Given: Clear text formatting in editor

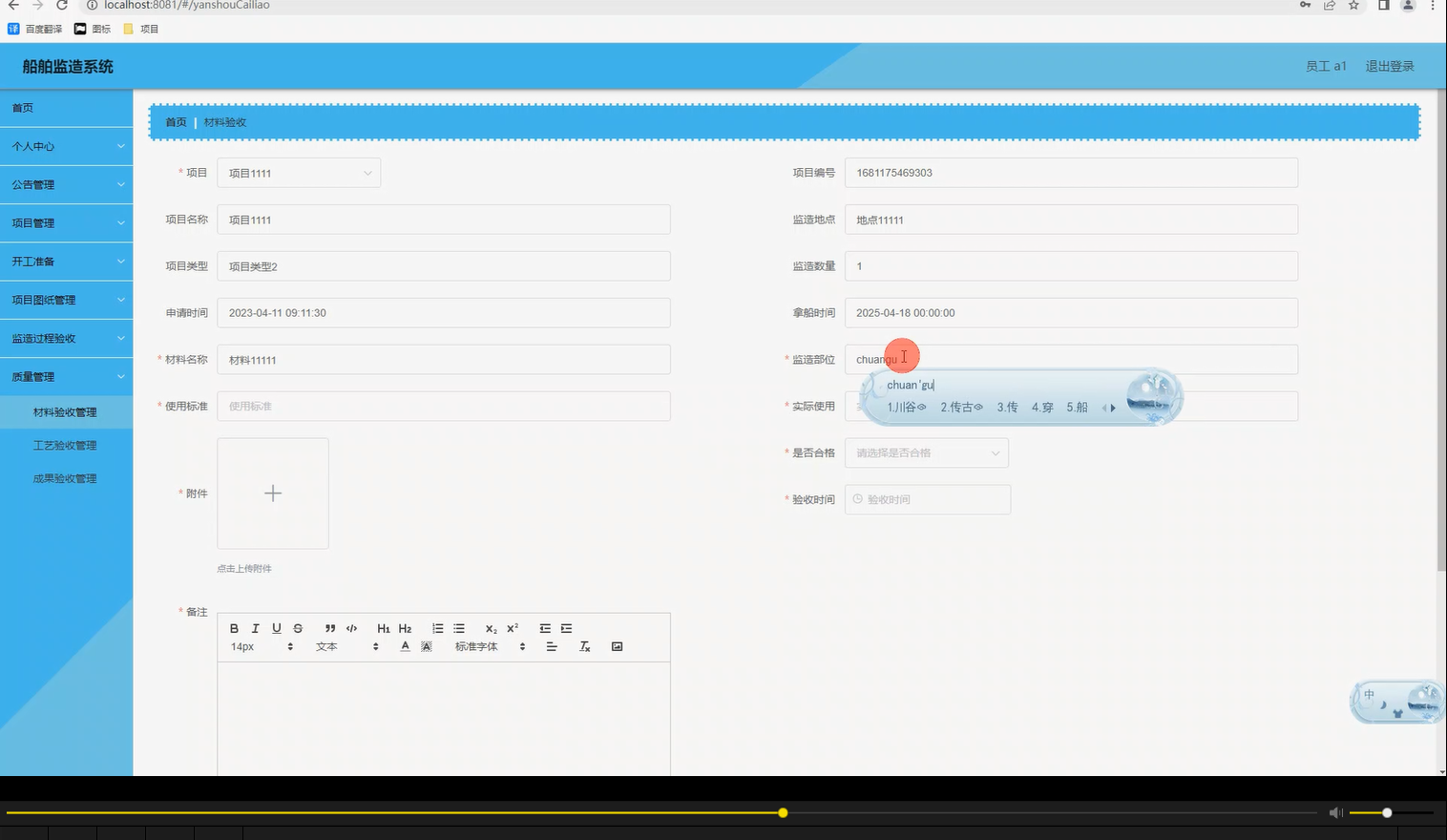Looking at the screenshot, I should (585, 646).
